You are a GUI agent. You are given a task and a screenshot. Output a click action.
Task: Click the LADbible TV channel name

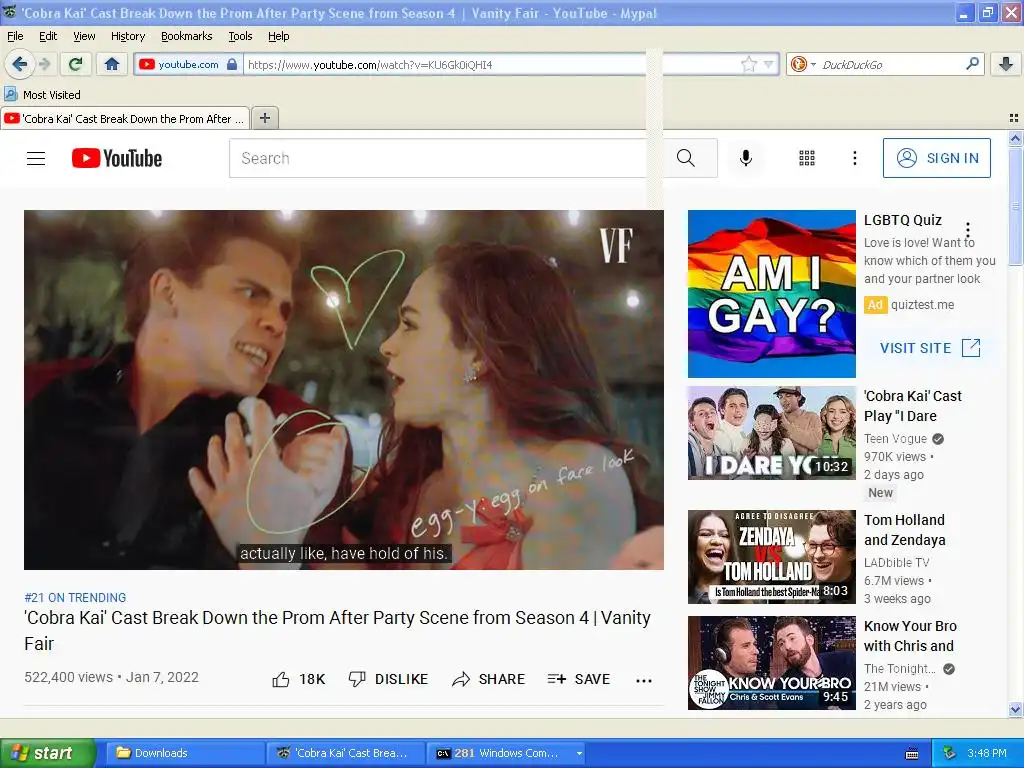[x=896, y=562]
